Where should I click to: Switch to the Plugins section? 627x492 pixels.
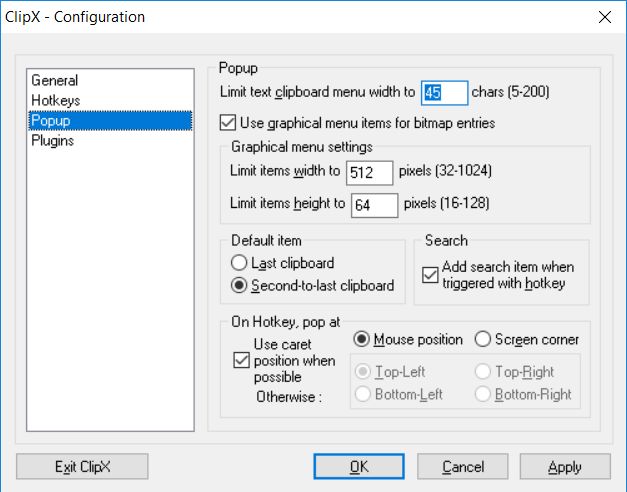tap(53, 141)
